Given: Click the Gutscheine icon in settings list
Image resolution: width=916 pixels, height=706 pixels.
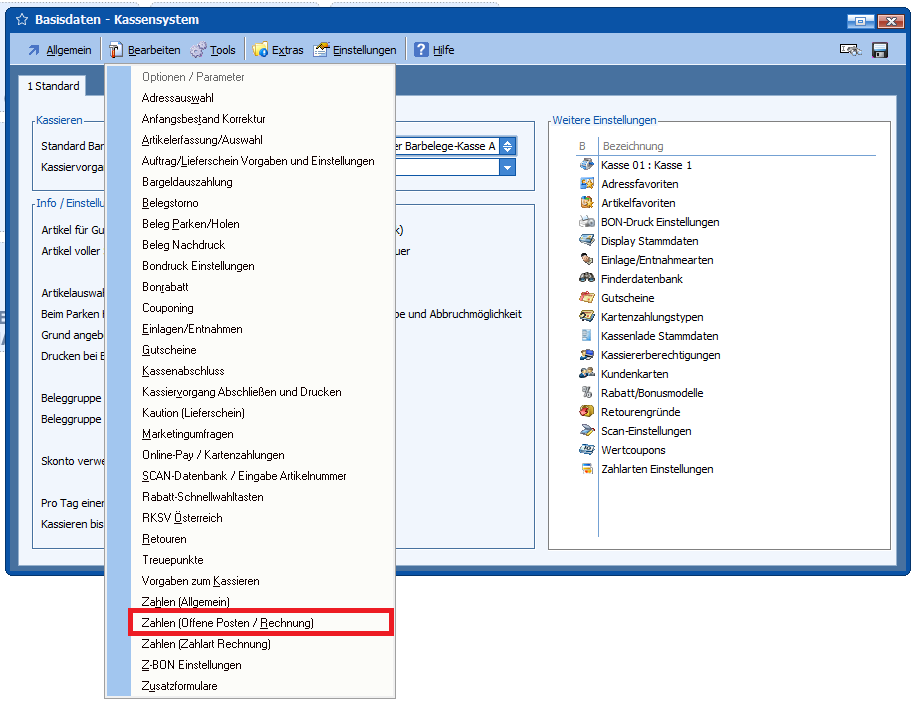Looking at the screenshot, I should 587,298.
